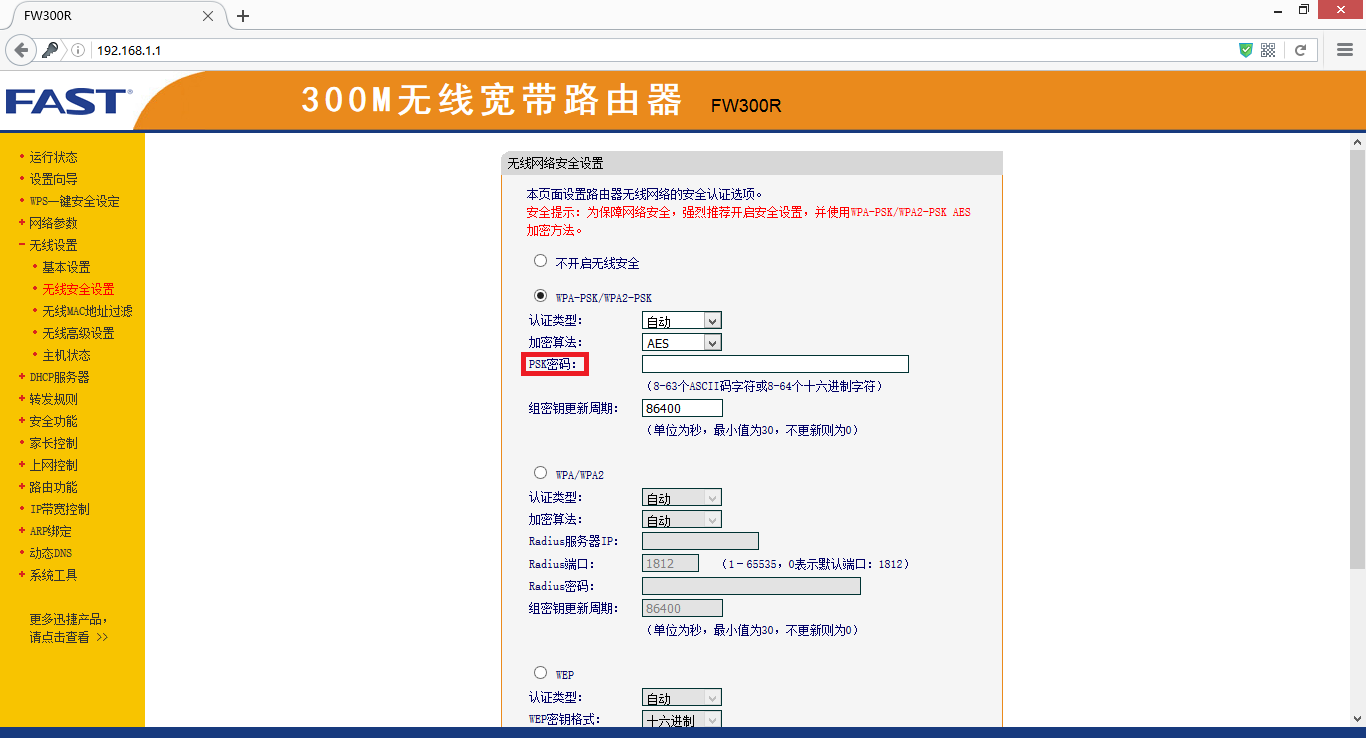Click the PSK密码 input field

(x=775, y=364)
